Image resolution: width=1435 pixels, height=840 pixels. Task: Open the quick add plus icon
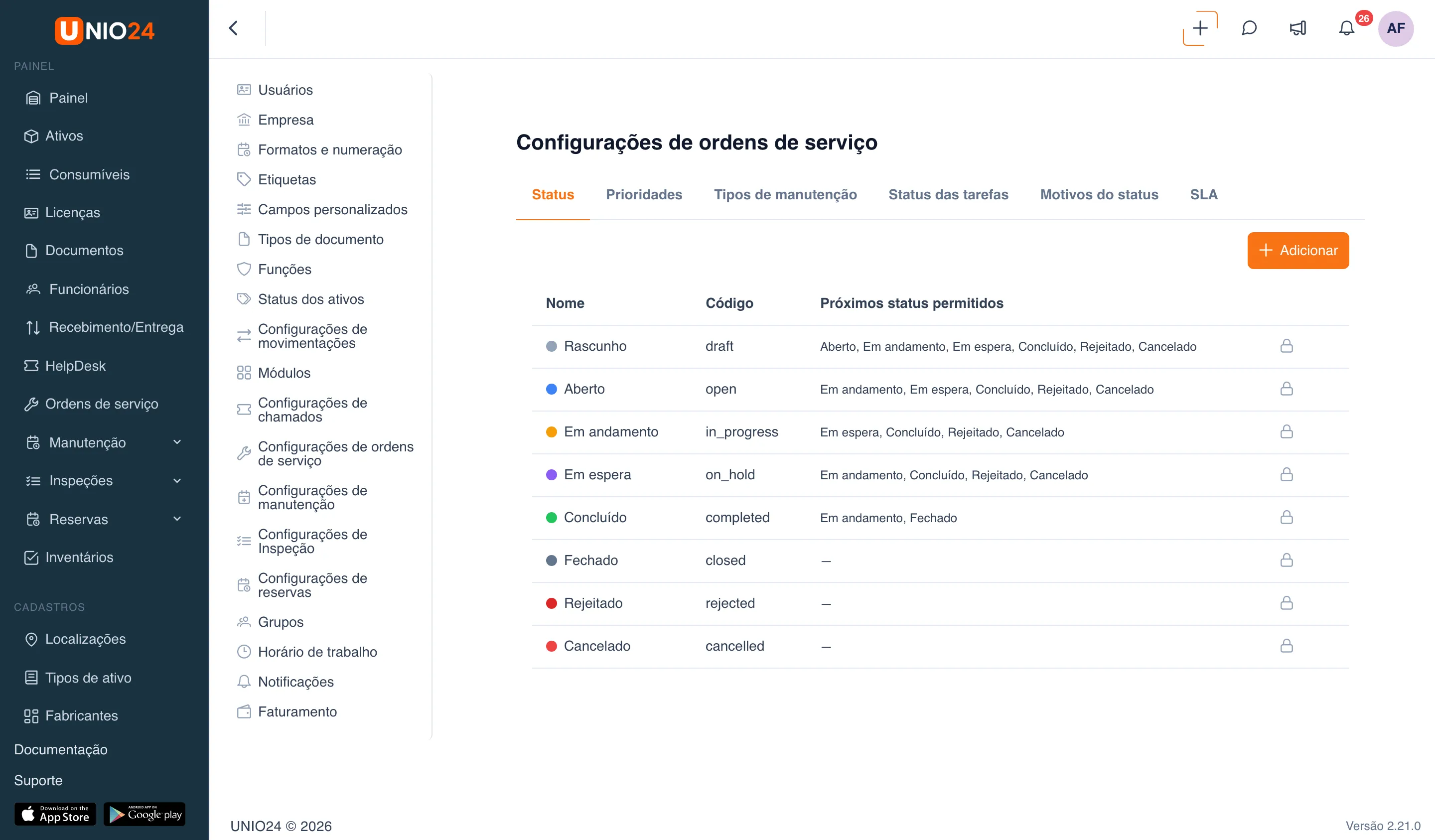pos(1200,28)
